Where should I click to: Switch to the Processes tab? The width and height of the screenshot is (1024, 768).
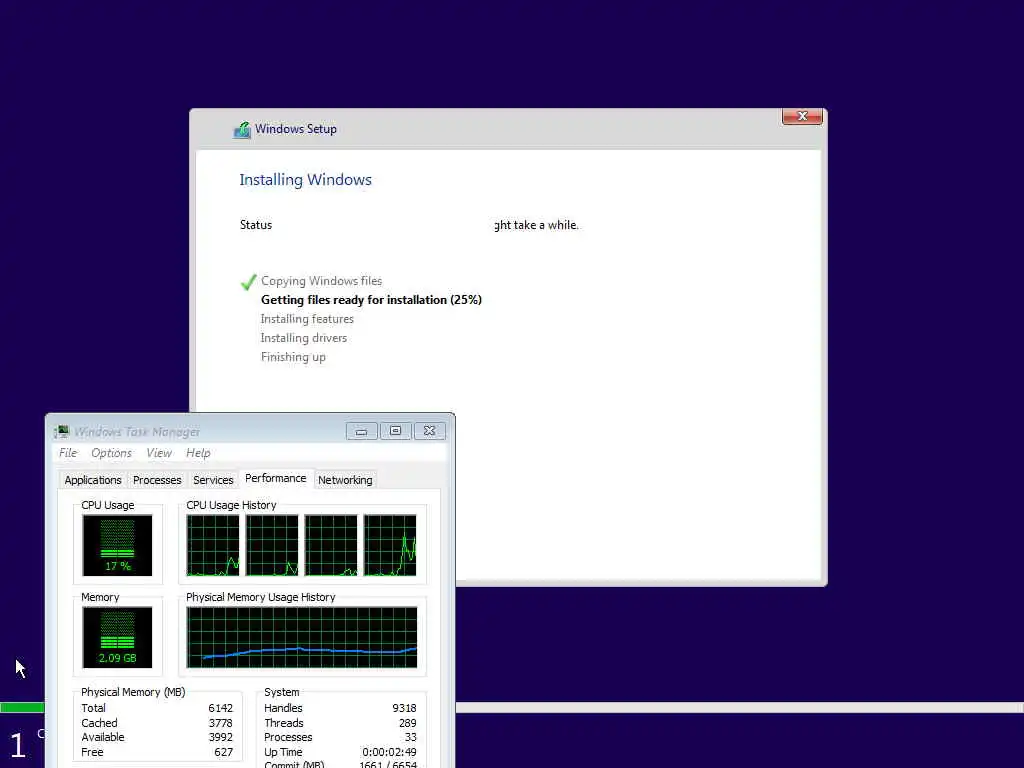click(157, 480)
